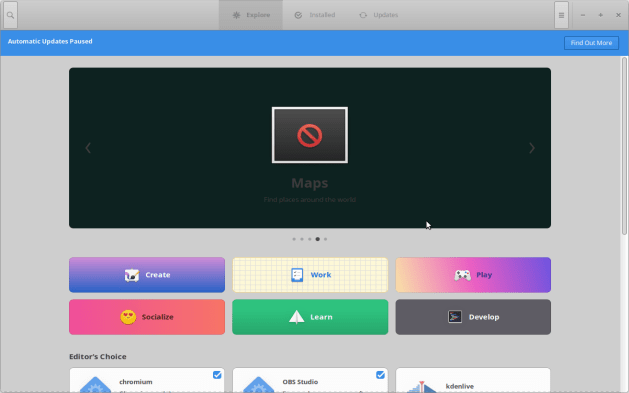Click the Socialize heart-eyes emoji icon
The height and width of the screenshot is (393, 629).
(x=128, y=317)
